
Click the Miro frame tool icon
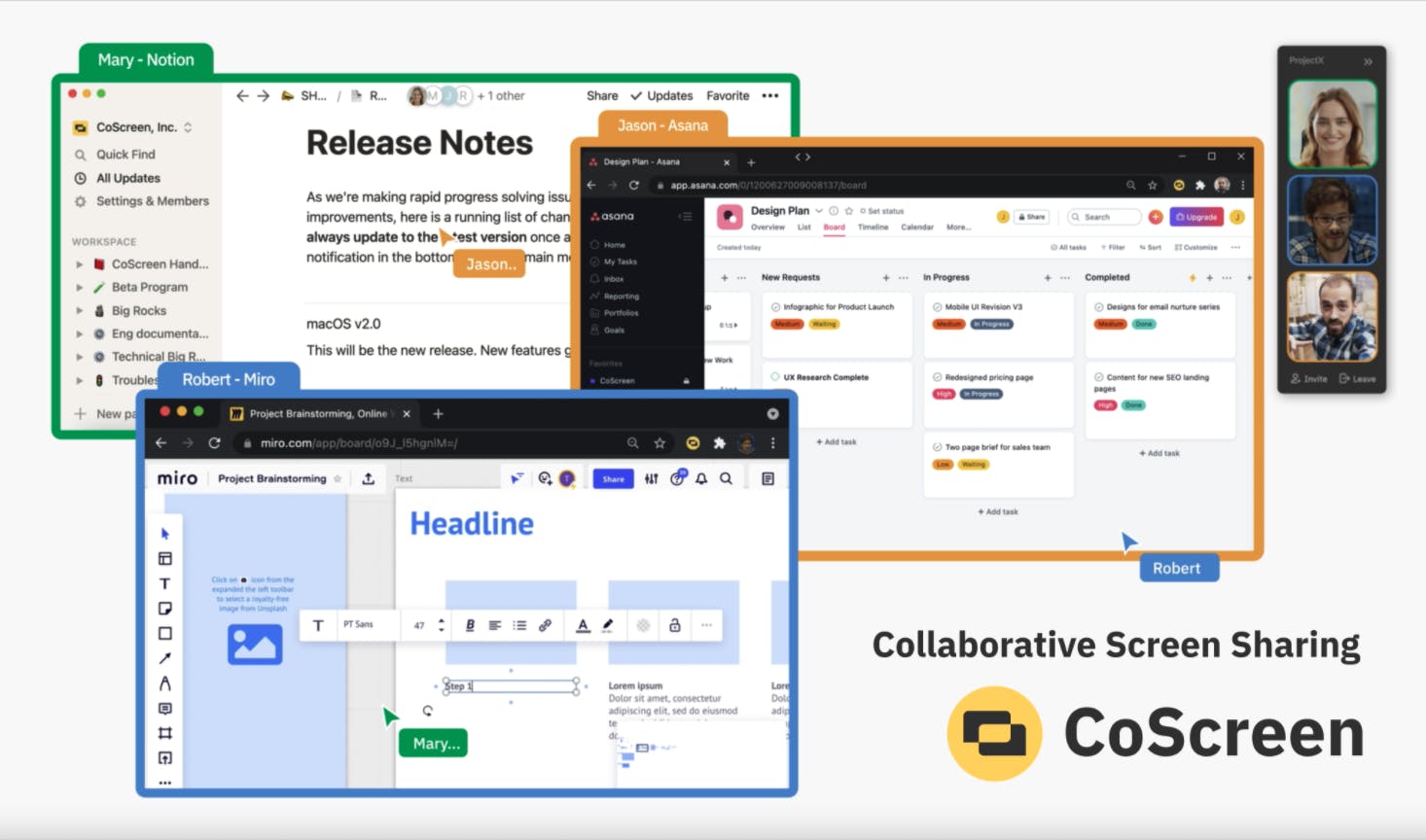(165, 733)
